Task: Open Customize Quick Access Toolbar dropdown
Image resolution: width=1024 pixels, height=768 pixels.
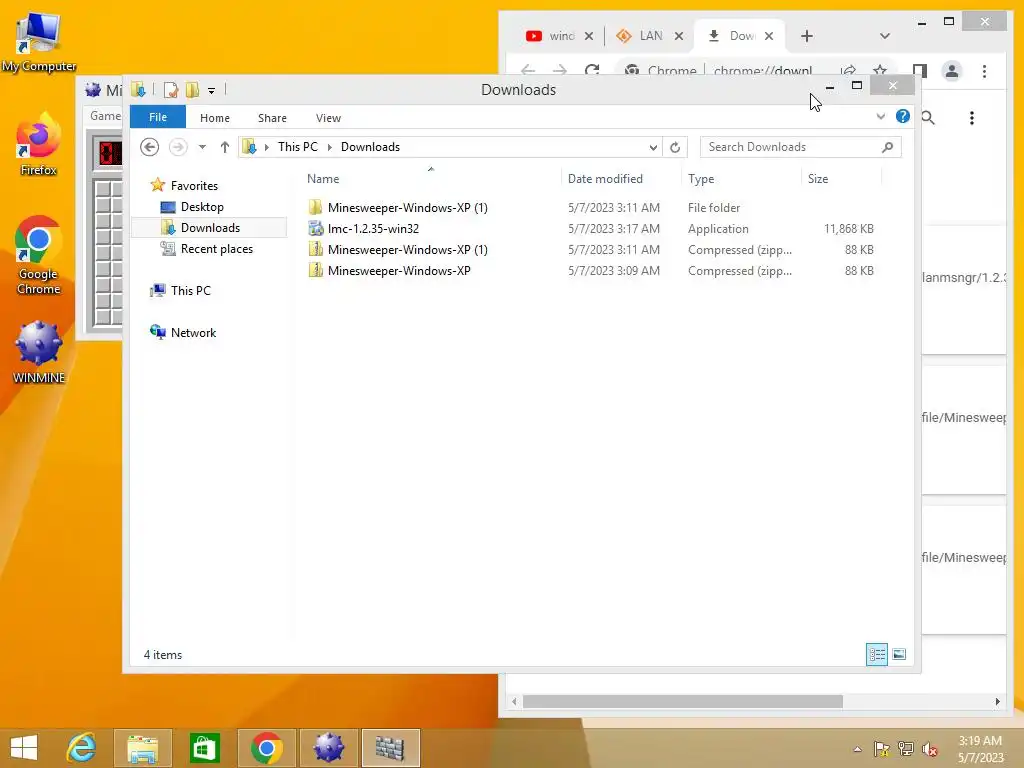Action: 212,91
